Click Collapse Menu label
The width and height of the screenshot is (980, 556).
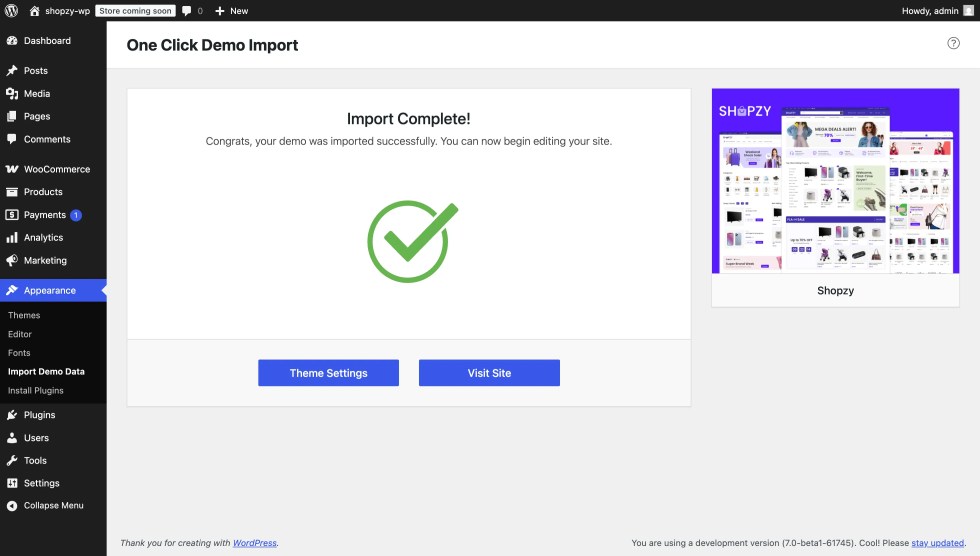[54, 505]
